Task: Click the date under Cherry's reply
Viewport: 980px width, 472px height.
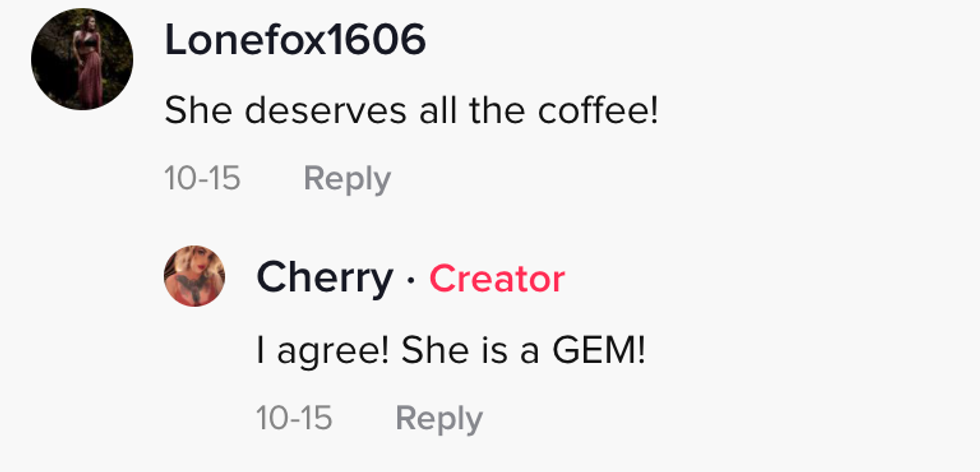Action: [x=294, y=418]
